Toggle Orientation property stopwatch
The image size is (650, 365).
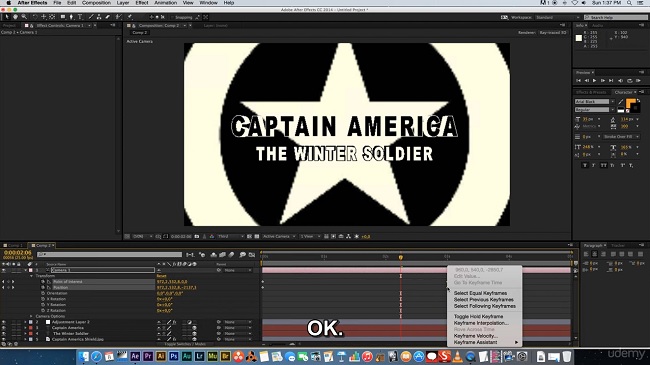pos(43,293)
